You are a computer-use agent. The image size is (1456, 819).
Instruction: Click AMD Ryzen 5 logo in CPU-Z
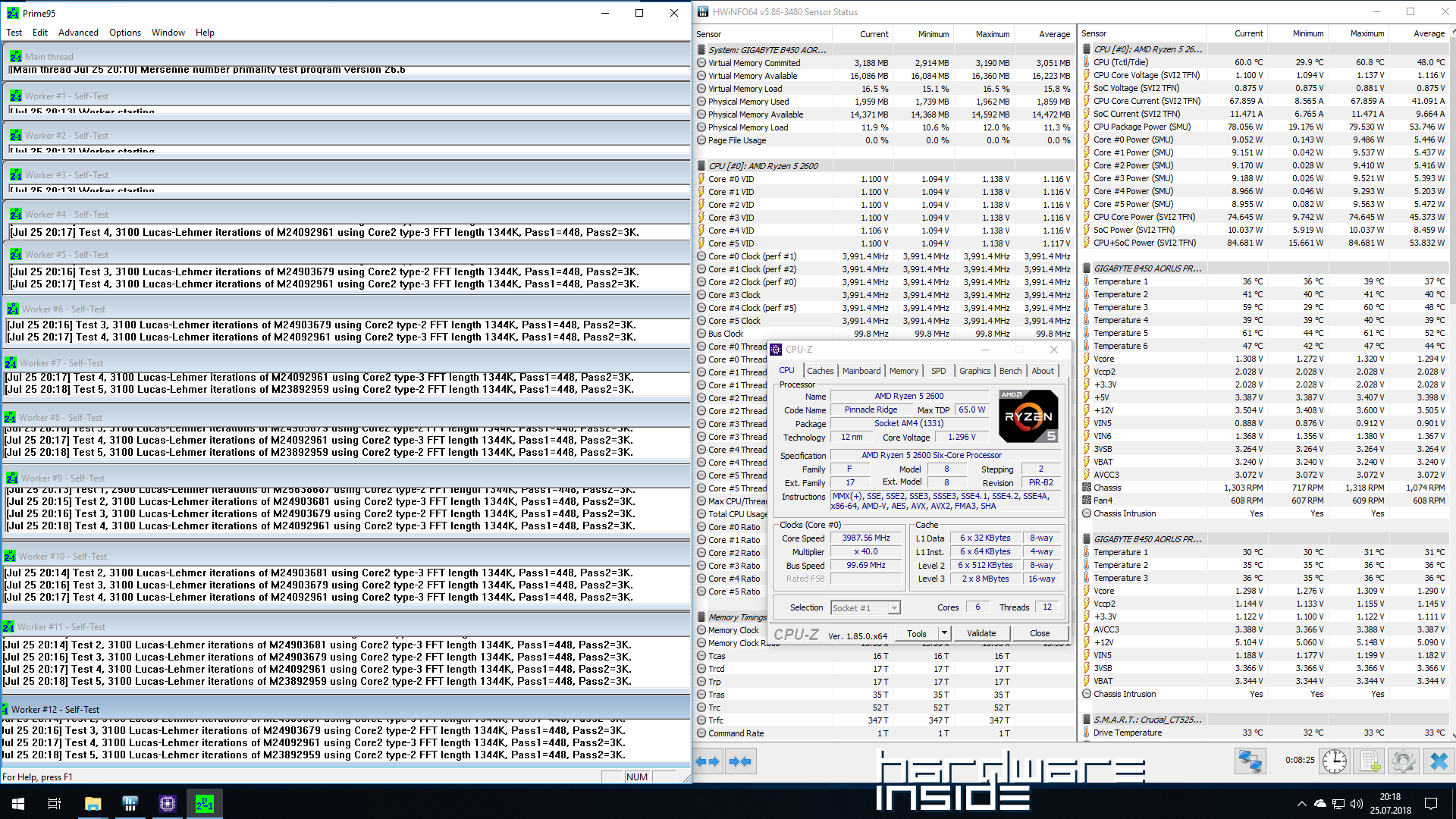pyautogui.click(x=1028, y=416)
